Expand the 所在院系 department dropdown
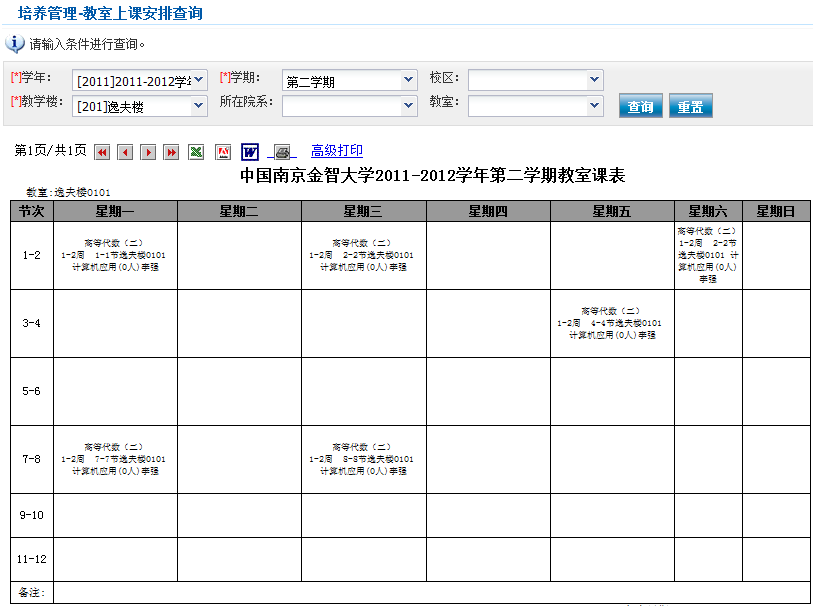The width and height of the screenshot is (813, 606). coord(350,105)
